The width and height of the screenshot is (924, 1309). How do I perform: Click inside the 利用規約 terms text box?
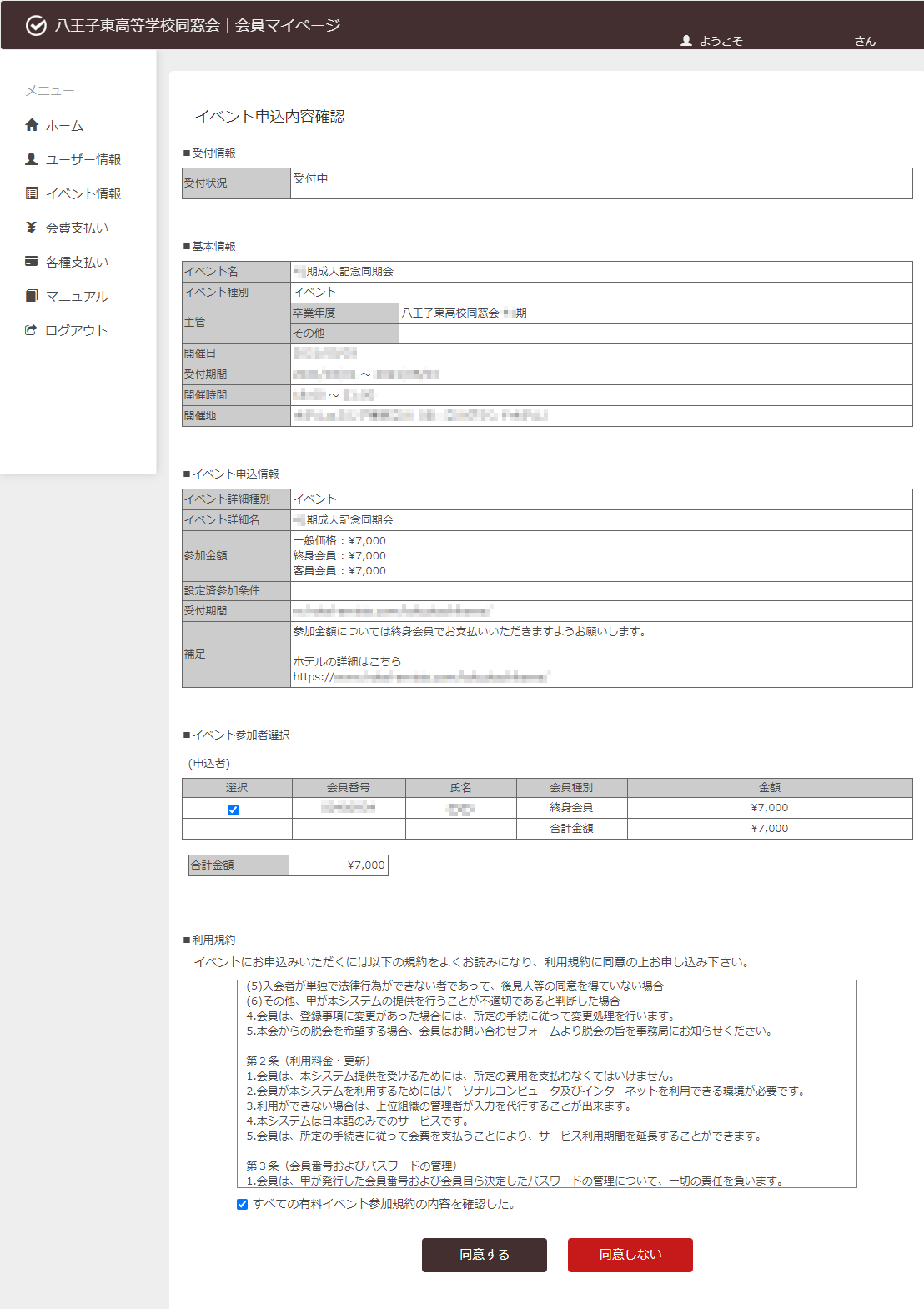pyautogui.click(x=546, y=1084)
